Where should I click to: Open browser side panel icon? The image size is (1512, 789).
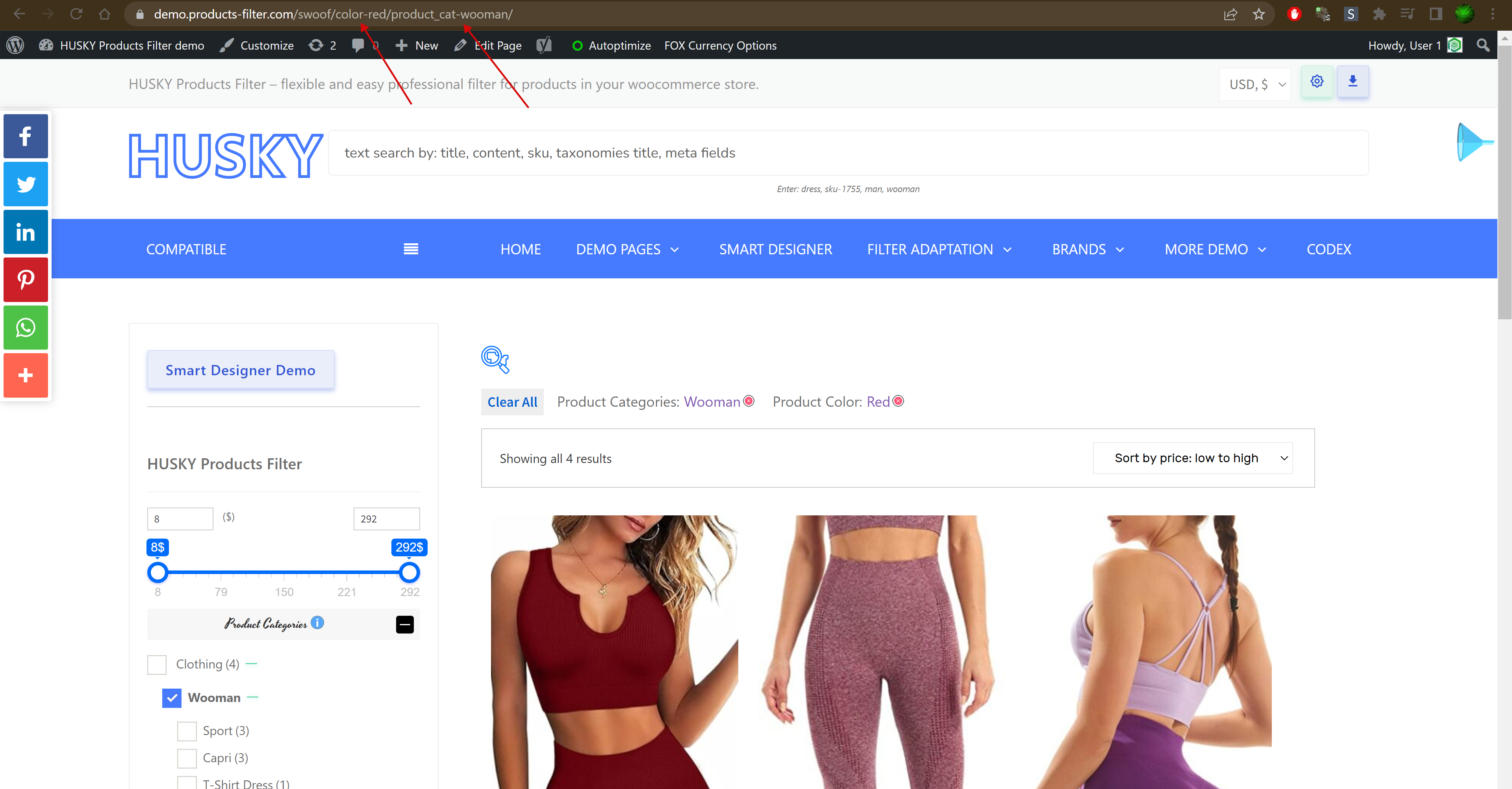coord(1436,14)
